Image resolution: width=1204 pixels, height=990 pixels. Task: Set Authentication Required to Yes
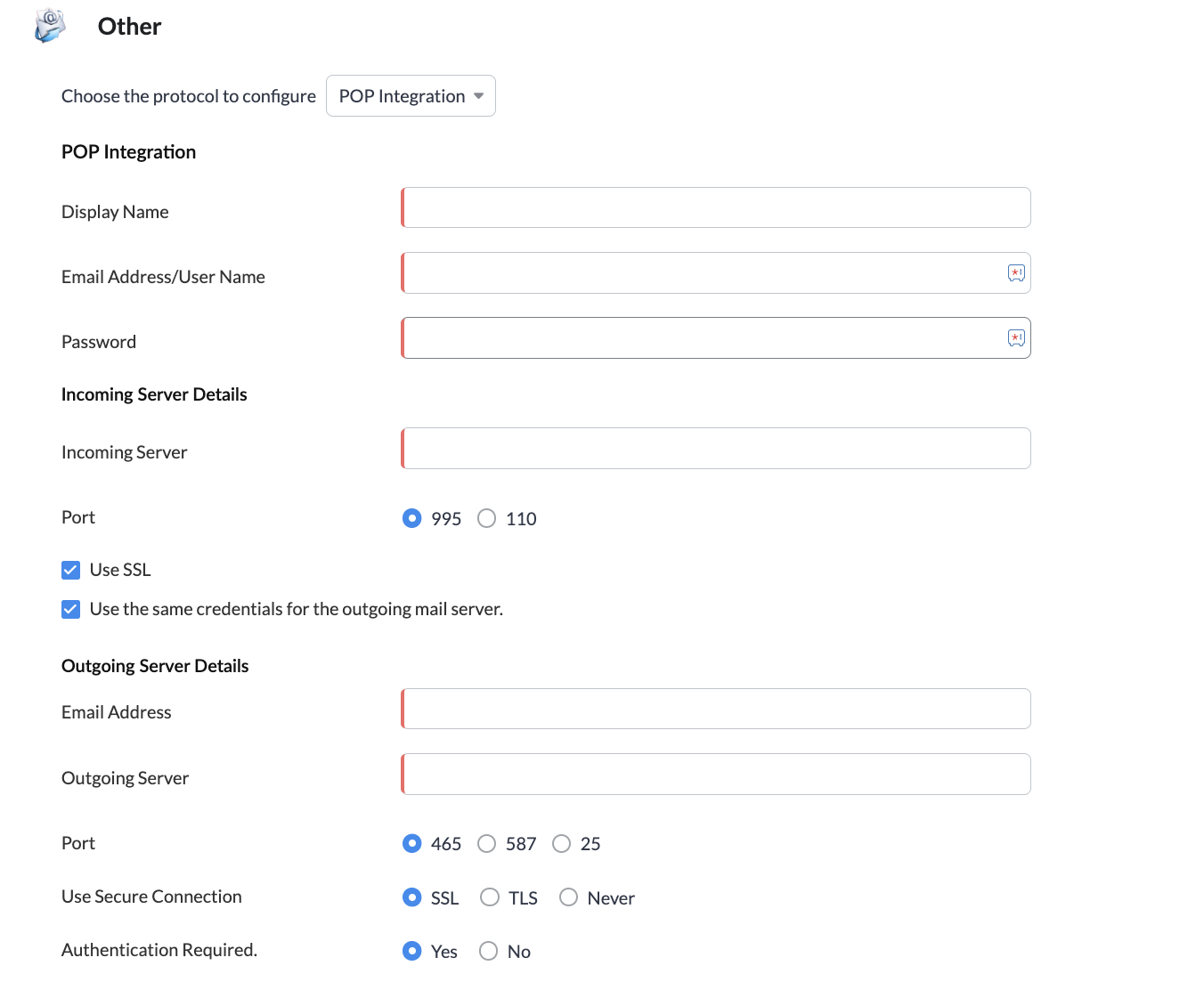point(411,951)
